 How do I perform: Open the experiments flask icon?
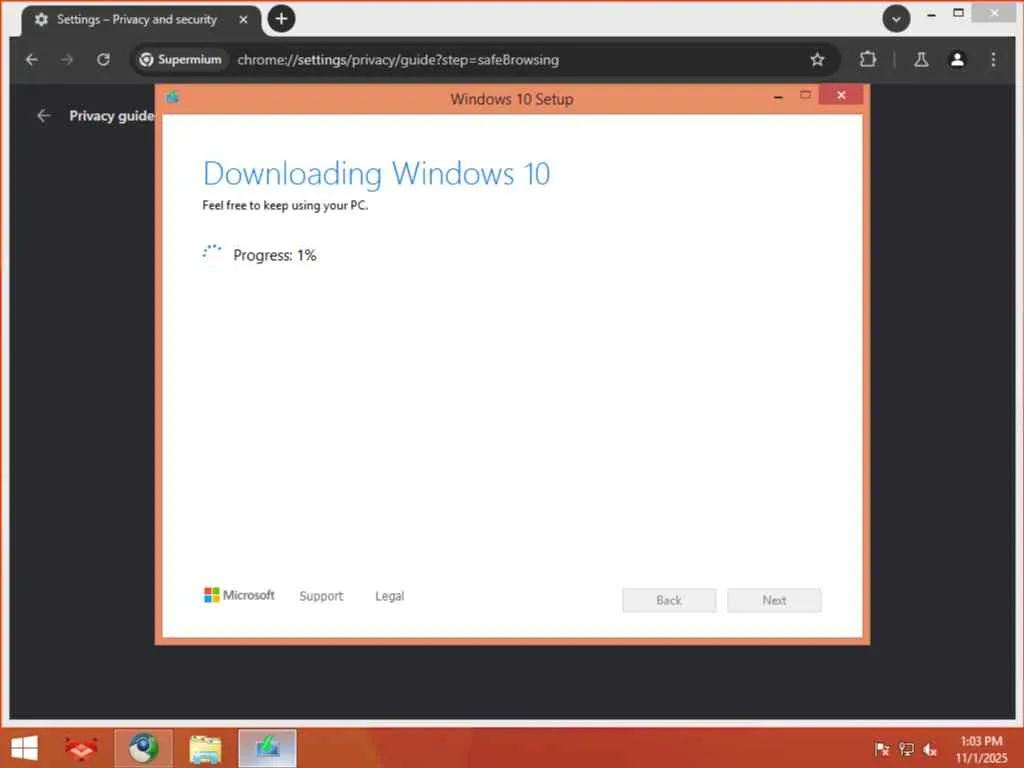pyautogui.click(x=921, y=59)
